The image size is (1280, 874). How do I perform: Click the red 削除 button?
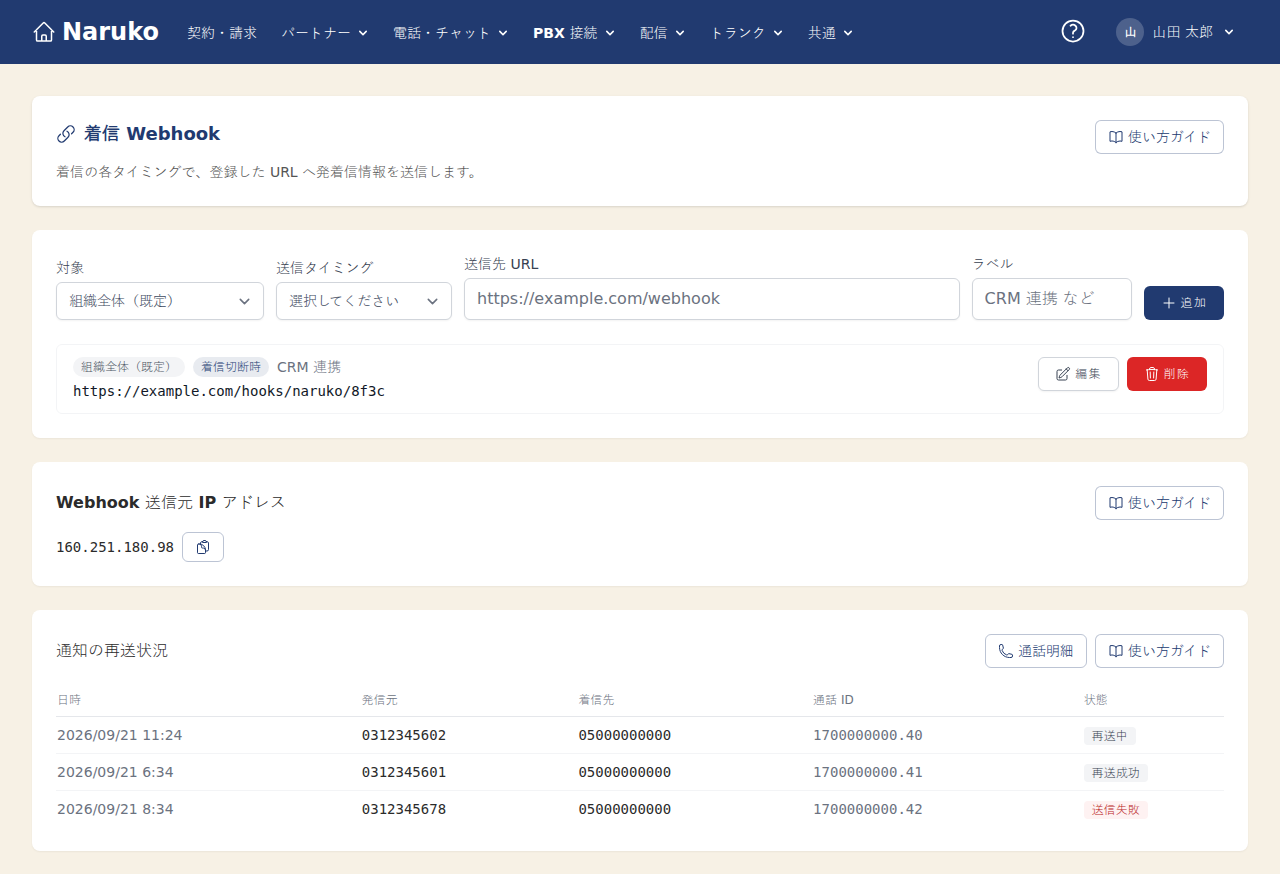[1167, 374]
